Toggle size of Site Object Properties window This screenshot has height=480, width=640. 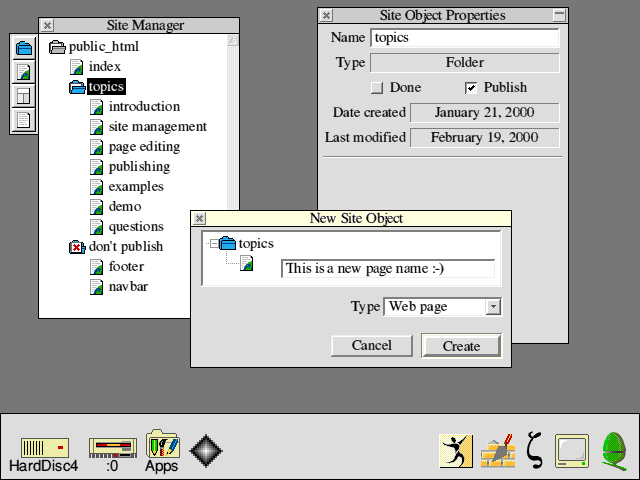(x=559, y=16)
